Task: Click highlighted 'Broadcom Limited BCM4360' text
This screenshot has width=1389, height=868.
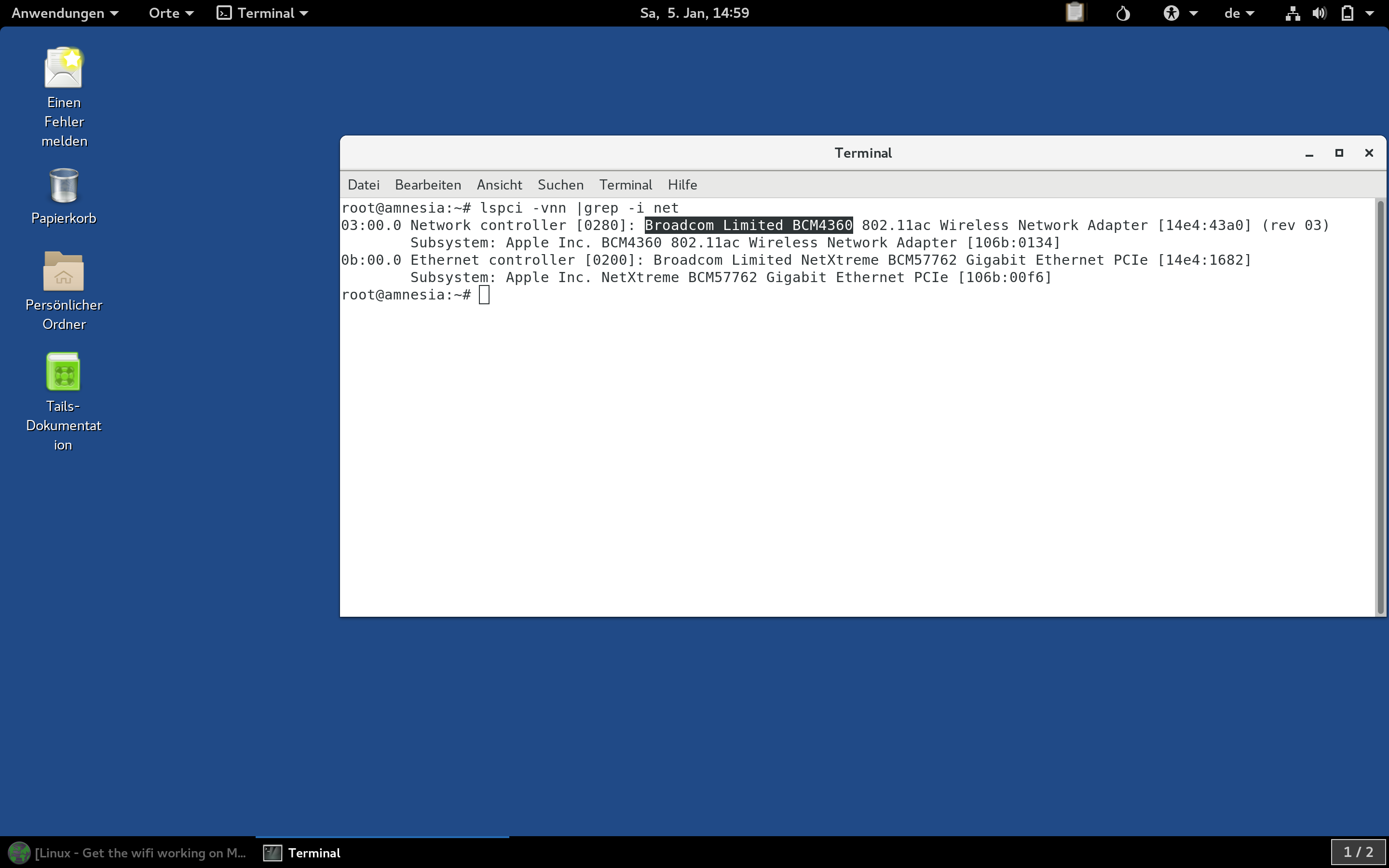Action: pyautogui.click(x=749, y=225)
